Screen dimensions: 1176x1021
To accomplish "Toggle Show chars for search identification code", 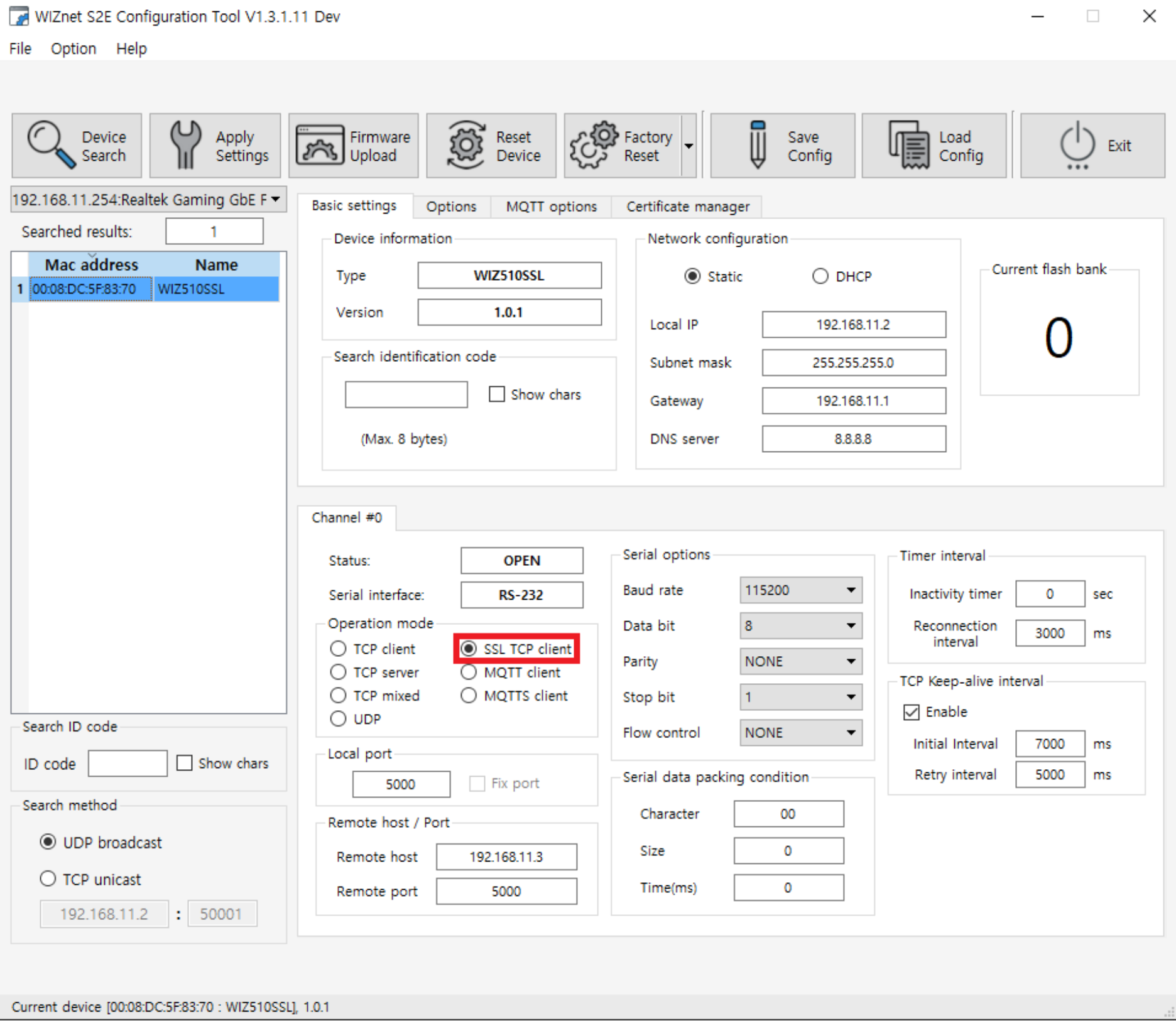I will point(497,394).
